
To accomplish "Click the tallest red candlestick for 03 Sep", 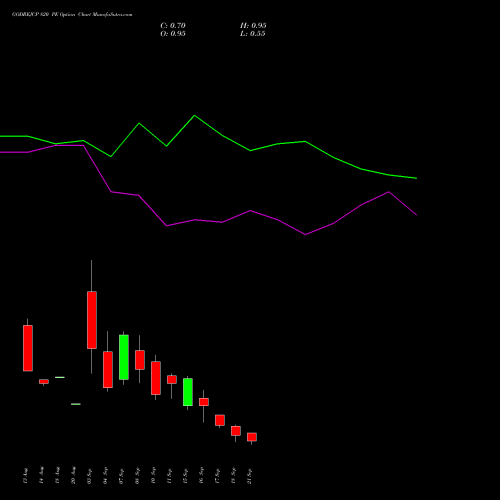I will coord(92,320).
